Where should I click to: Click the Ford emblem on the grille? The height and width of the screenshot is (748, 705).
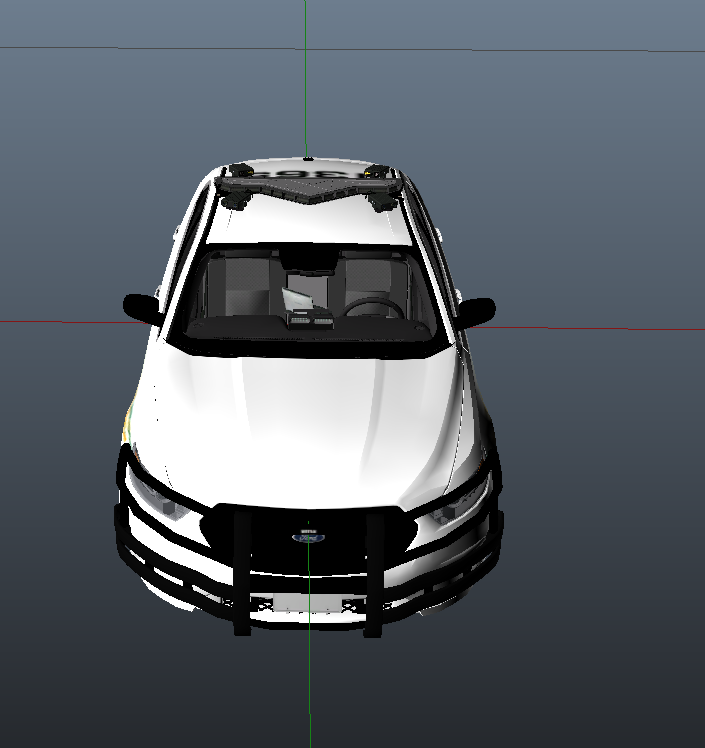pyautogui.click(x=303, y=537)
